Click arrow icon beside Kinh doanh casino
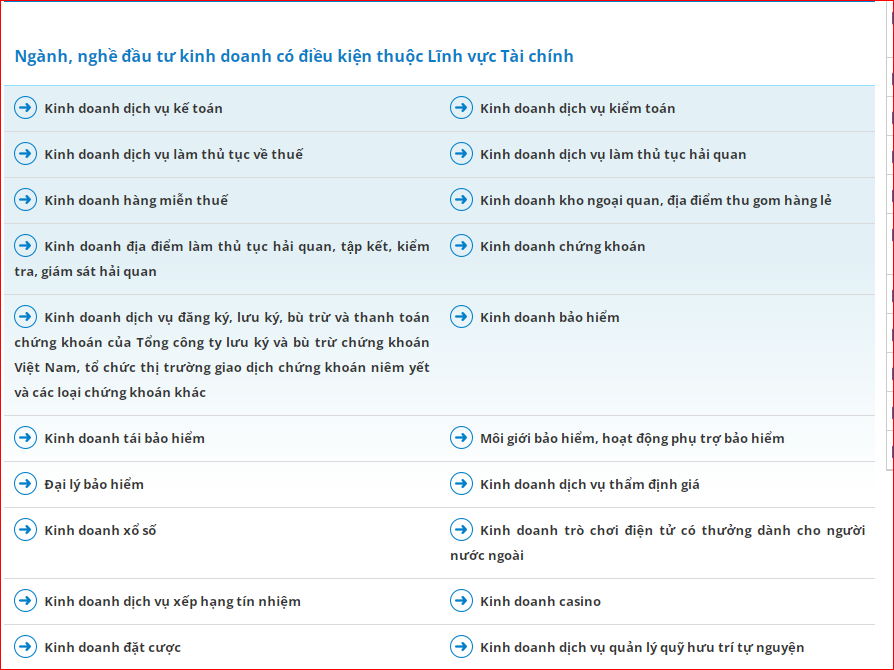Image resolution: width=894 pixels, height=670 pixels. coord(461,601)
